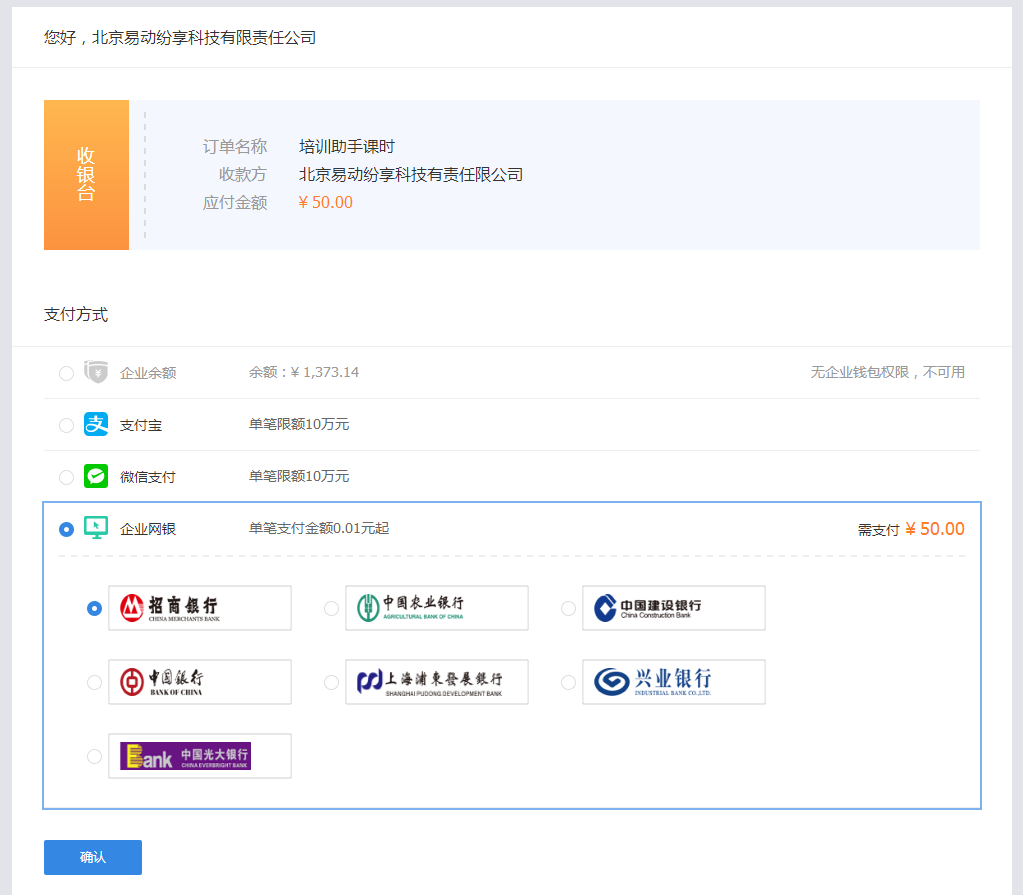Pick the Agricultural Bank of China radio button

pos(331,609)
